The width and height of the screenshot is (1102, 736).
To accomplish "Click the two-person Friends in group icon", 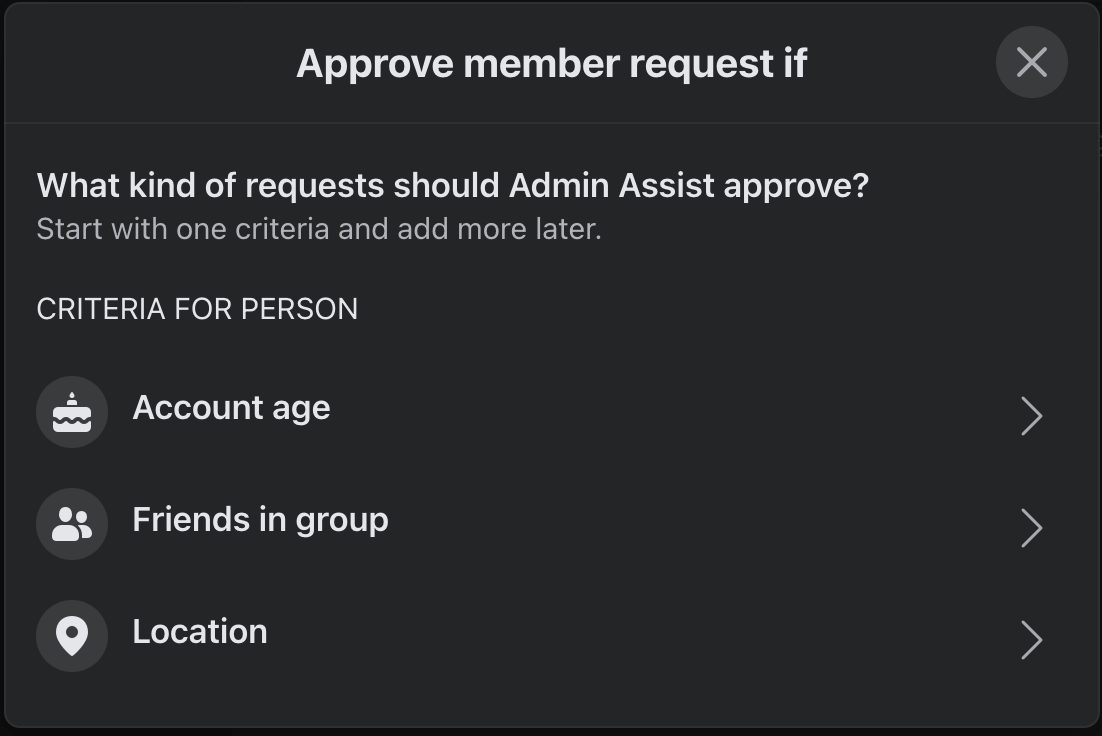I will coord(72,524).
